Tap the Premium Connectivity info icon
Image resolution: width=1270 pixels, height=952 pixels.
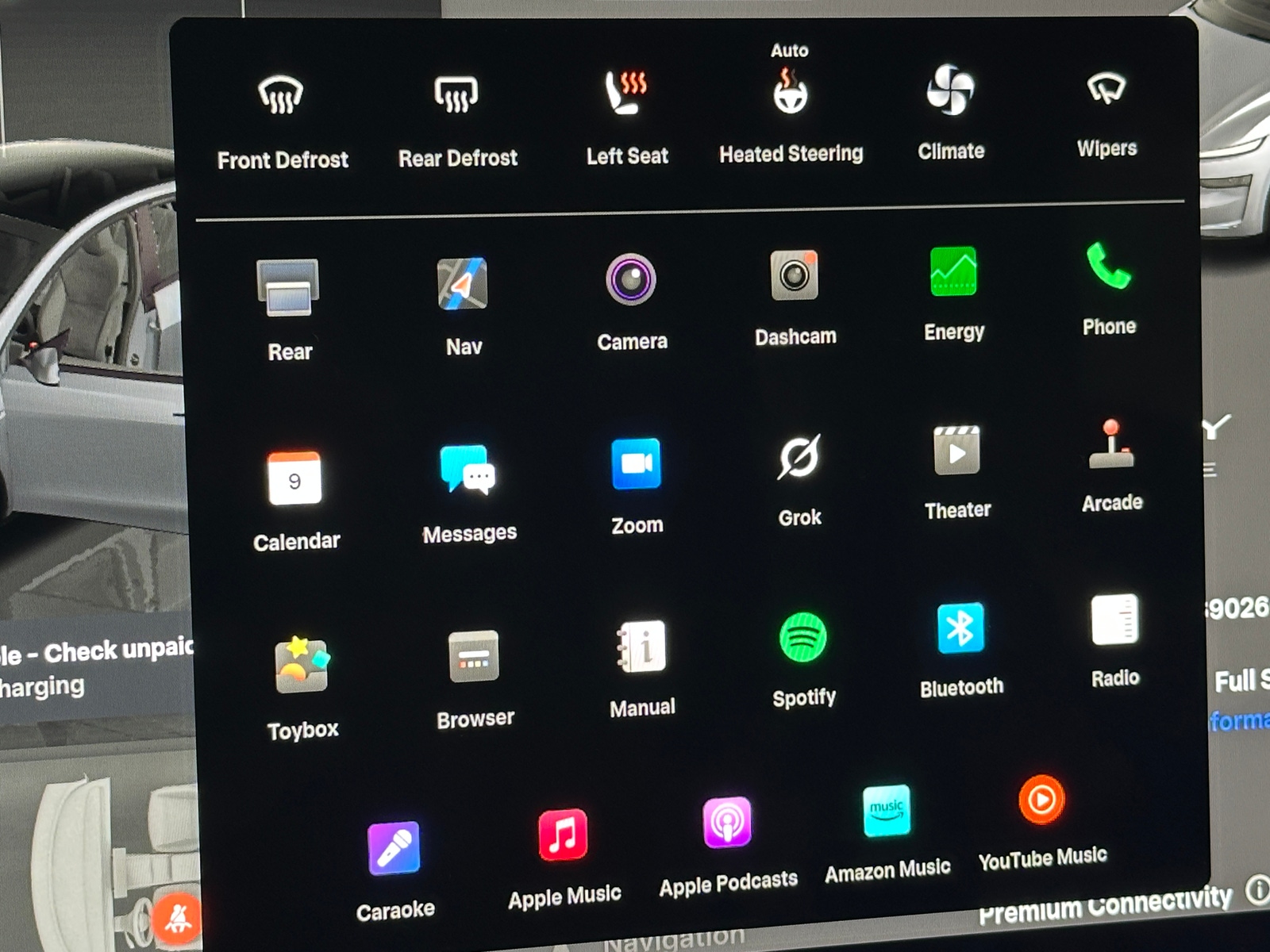pos(1257,890)
